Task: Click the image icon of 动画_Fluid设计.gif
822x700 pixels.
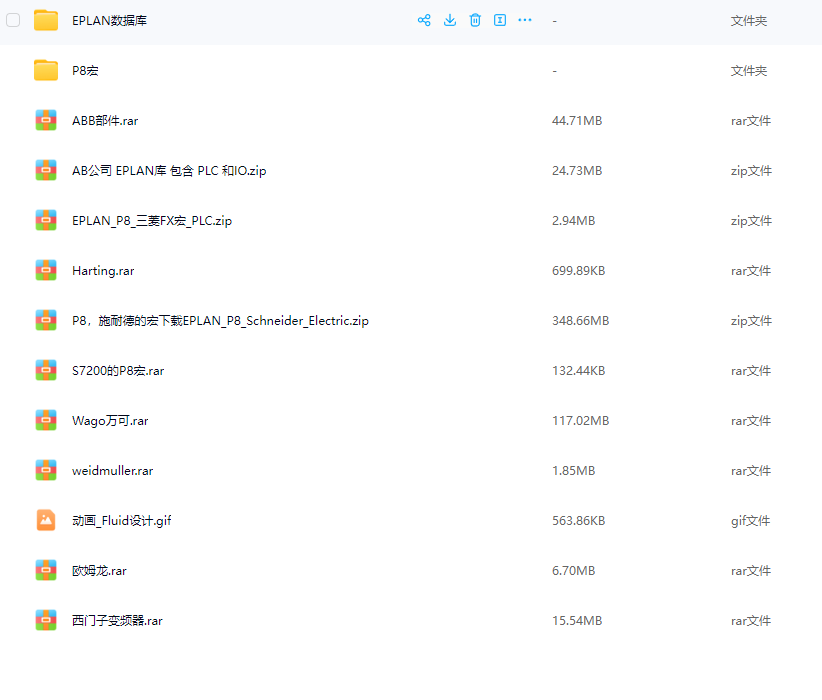Action: point(46,520)
